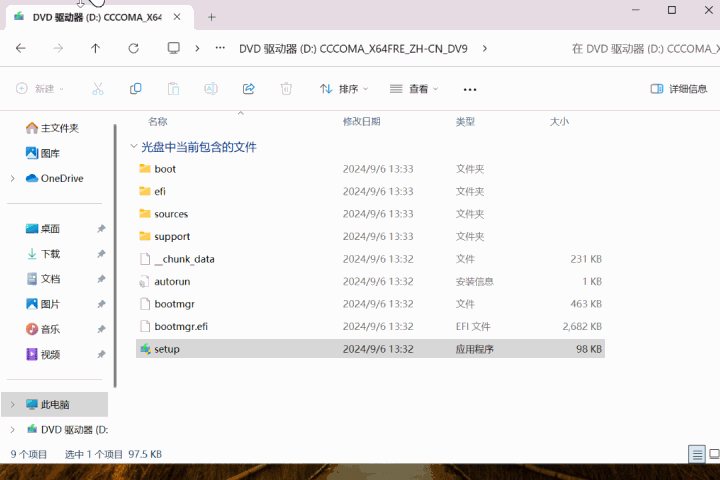Click the Copy icon in toolbar
The width and height of the screenshot is (720, 480).
point(135,89)
